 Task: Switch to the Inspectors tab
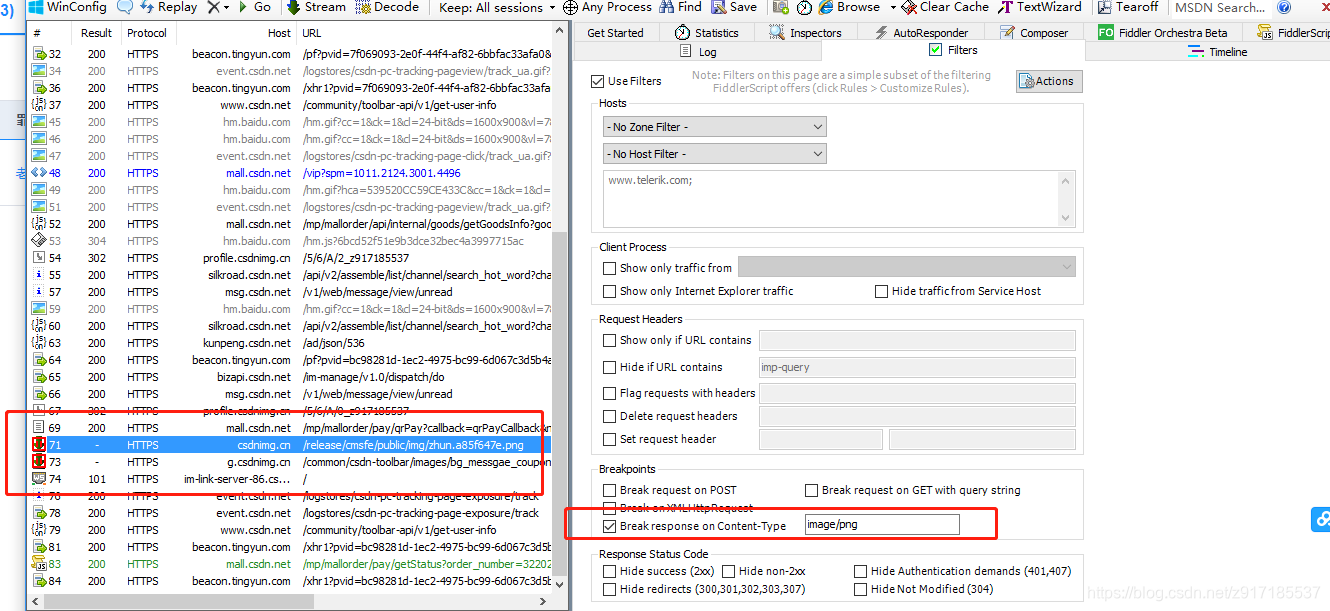[805, 33]
